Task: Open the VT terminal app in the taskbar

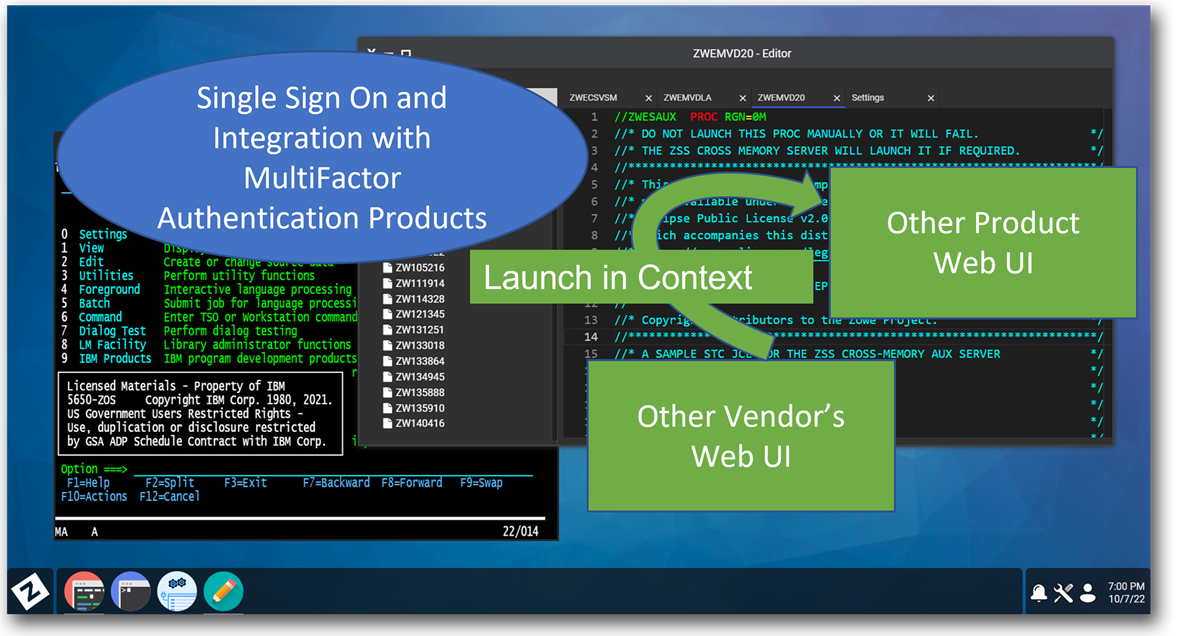Action: click(131, 591)
